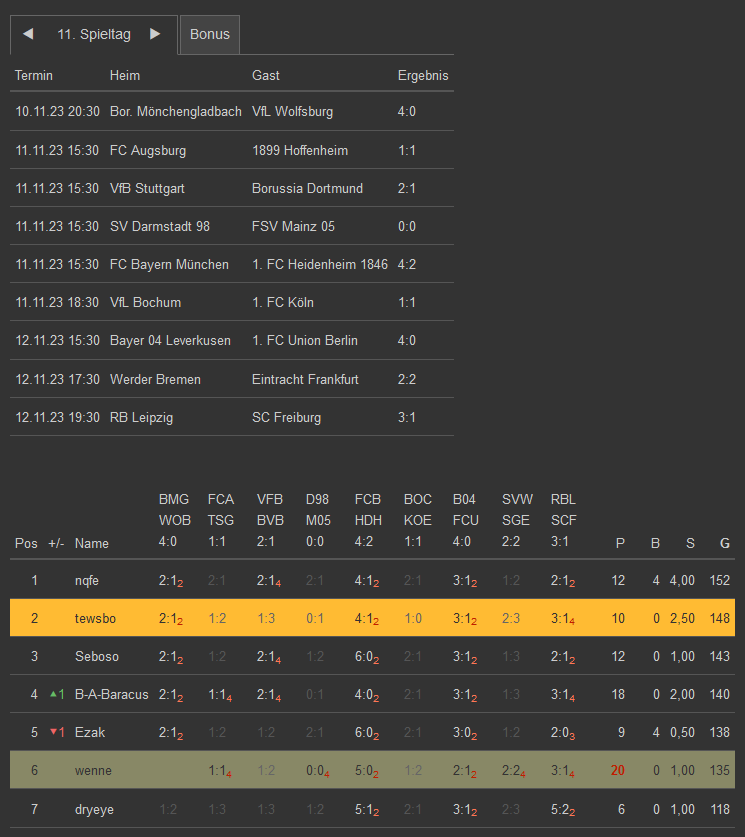The image size is (745, 837).
Task: Open the Bonus tab
Action: [210, 34]
